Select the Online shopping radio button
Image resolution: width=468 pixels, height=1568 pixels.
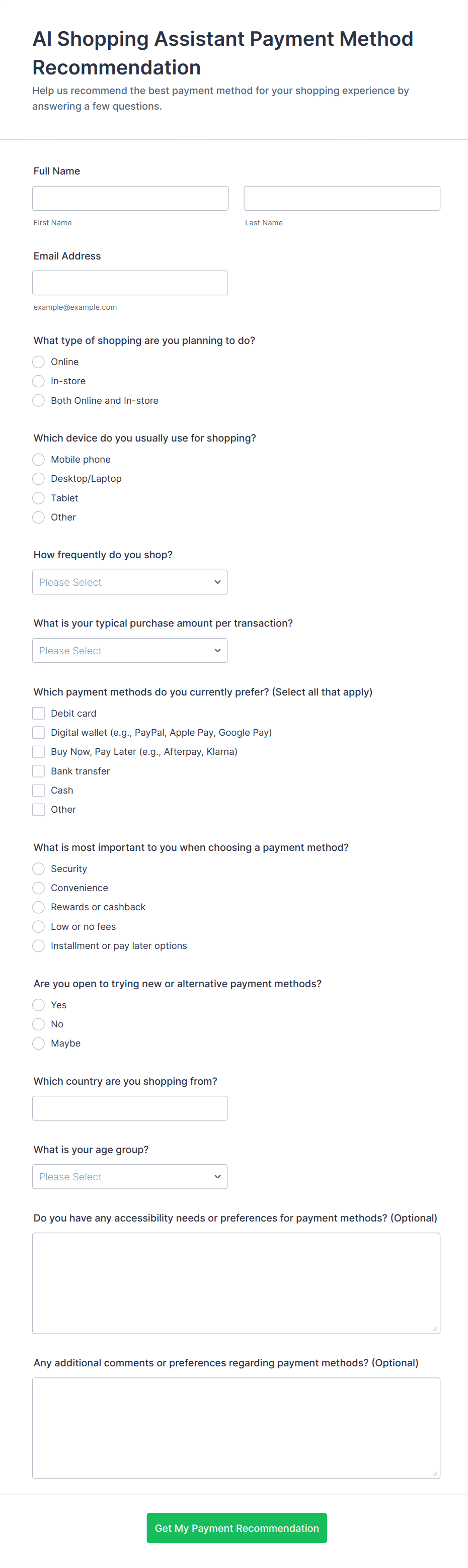click(x=38, y=362)
